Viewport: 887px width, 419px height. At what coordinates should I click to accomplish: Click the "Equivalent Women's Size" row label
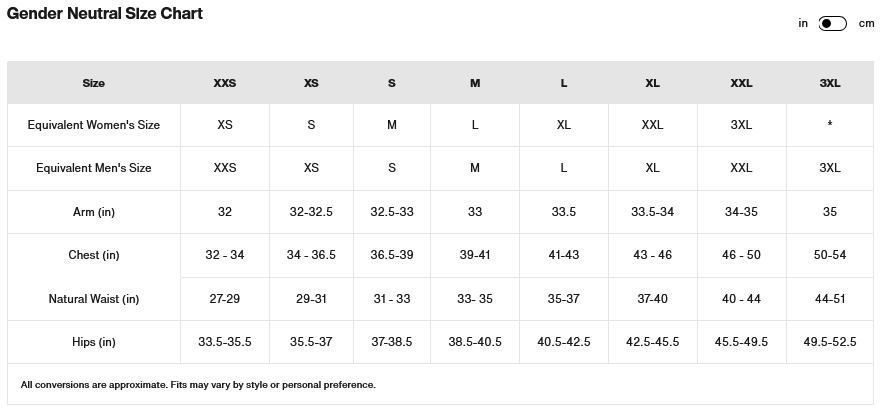tap(94, 125)
